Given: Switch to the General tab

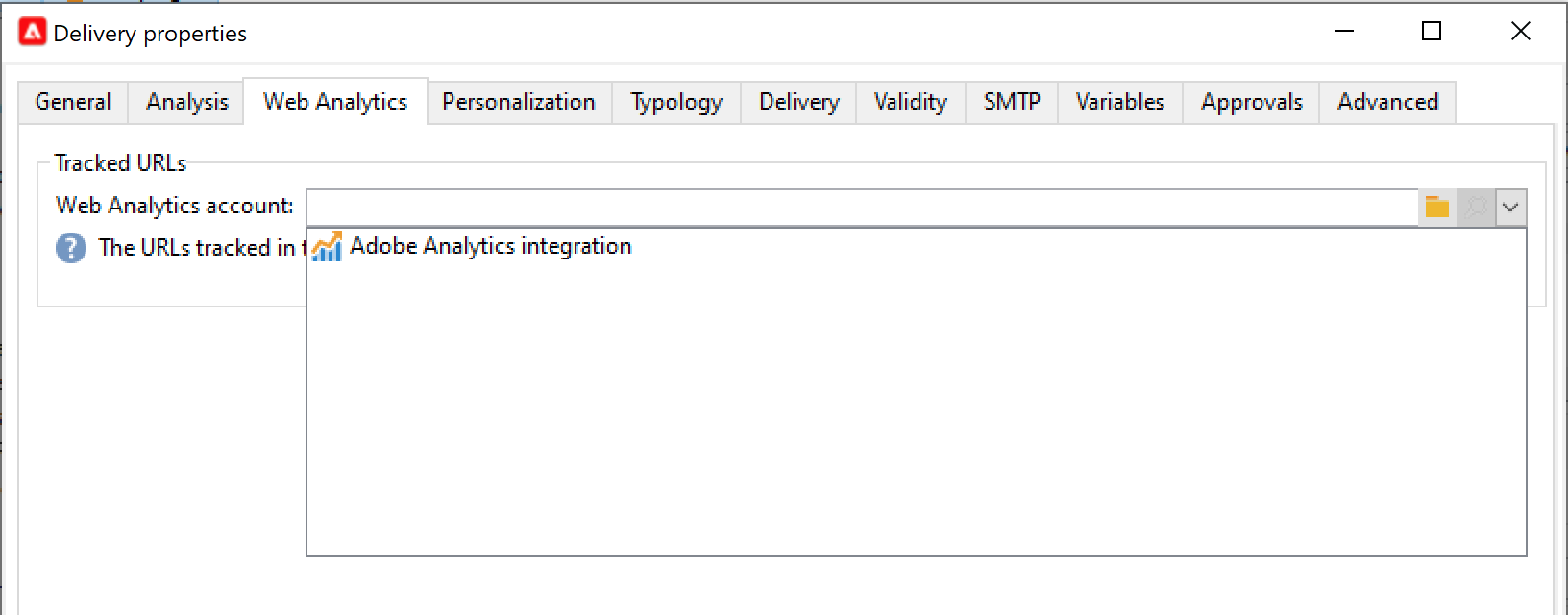Looking at the screenshot, I should tap(73, 102).
